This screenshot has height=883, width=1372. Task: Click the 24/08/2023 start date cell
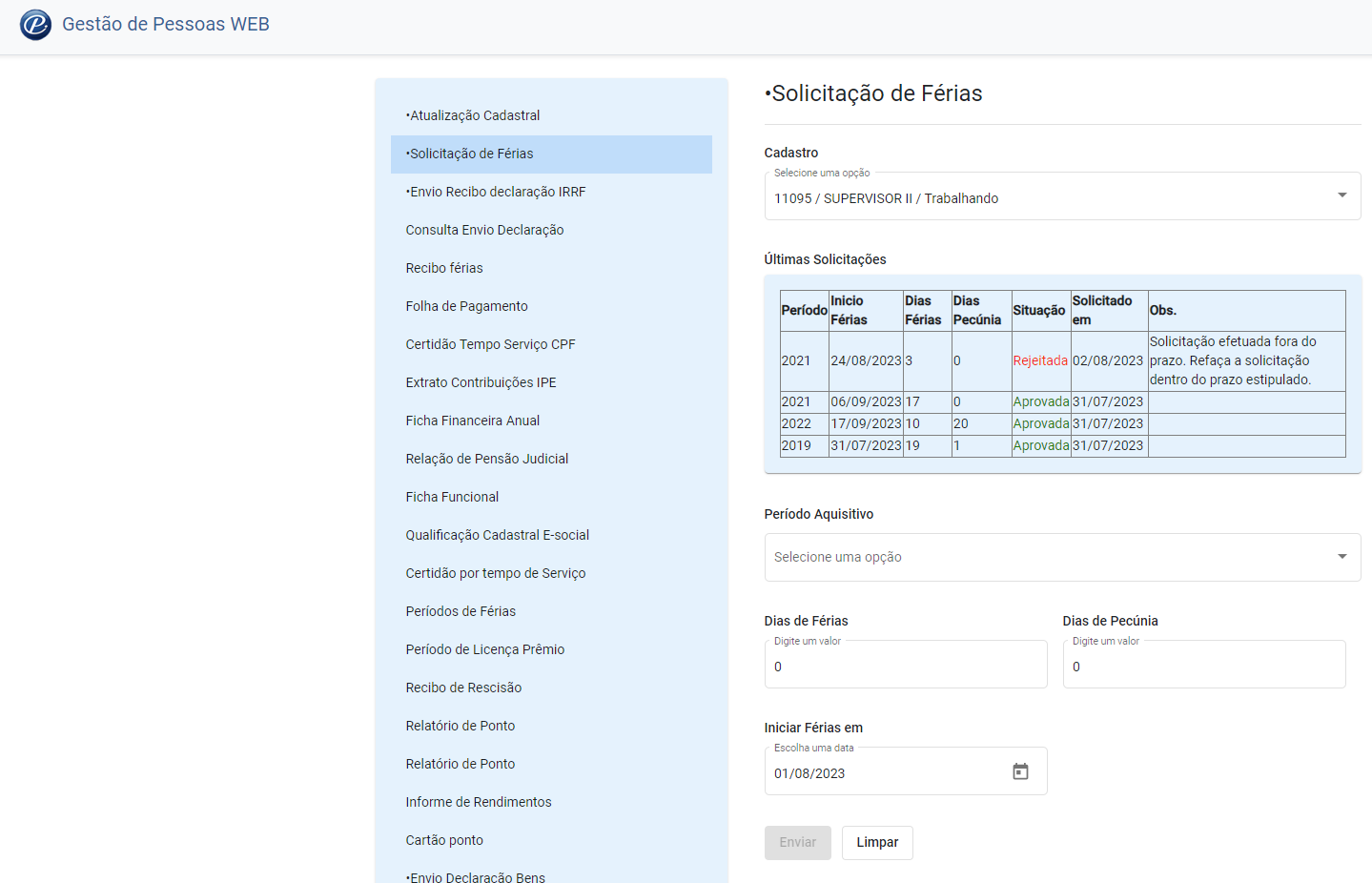click(x=866, y=360)
